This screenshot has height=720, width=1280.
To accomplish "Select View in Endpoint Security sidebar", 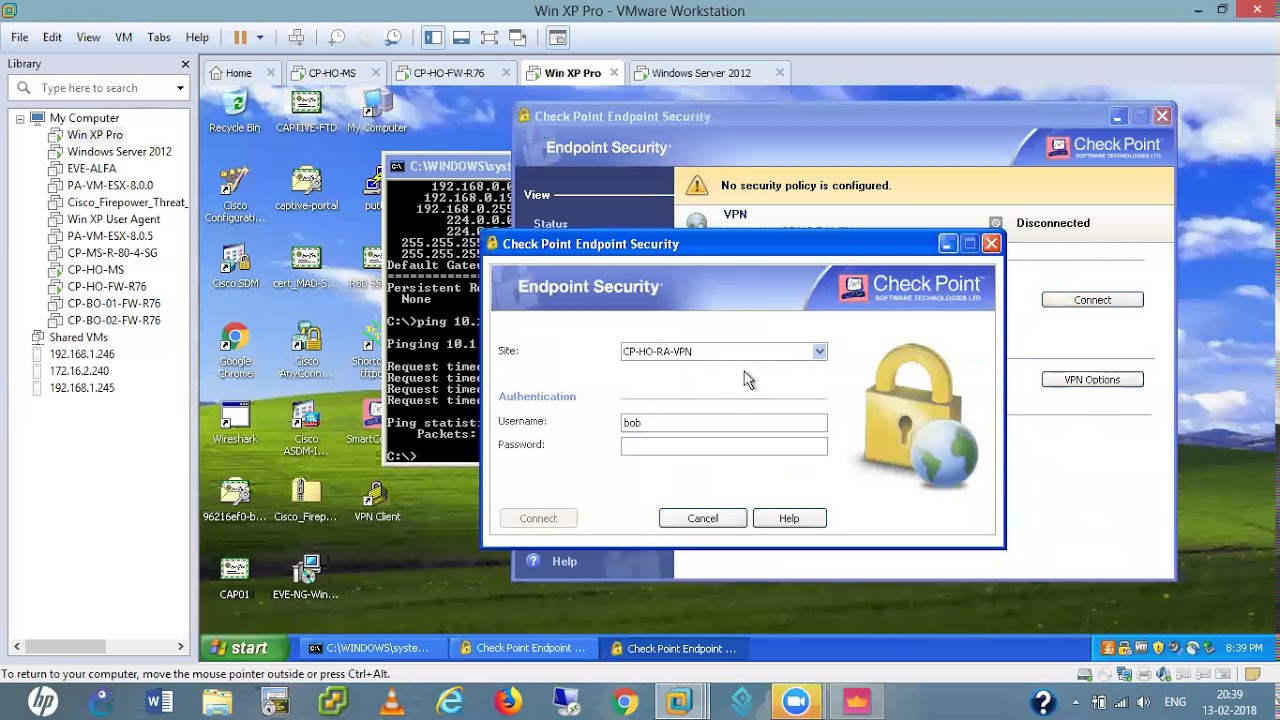I will 537,195.
